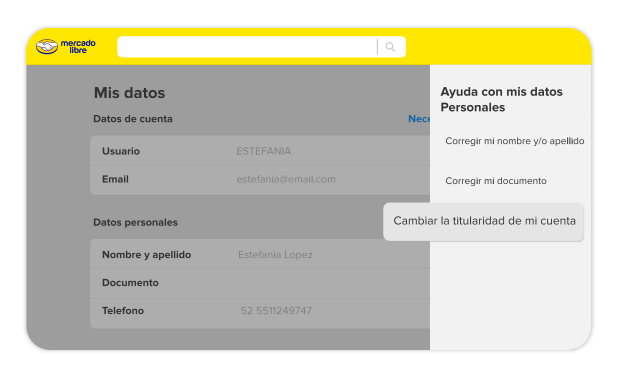Click the 'Datos de cuenta' section title
This screenshot has width=618, height=378.
coord(133,119)
